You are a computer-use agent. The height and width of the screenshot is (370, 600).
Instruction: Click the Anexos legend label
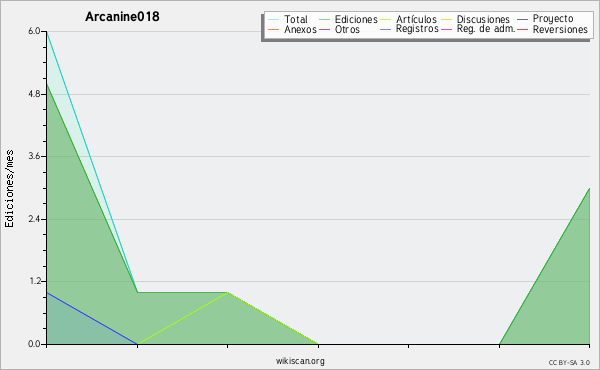tap(300, 29)
